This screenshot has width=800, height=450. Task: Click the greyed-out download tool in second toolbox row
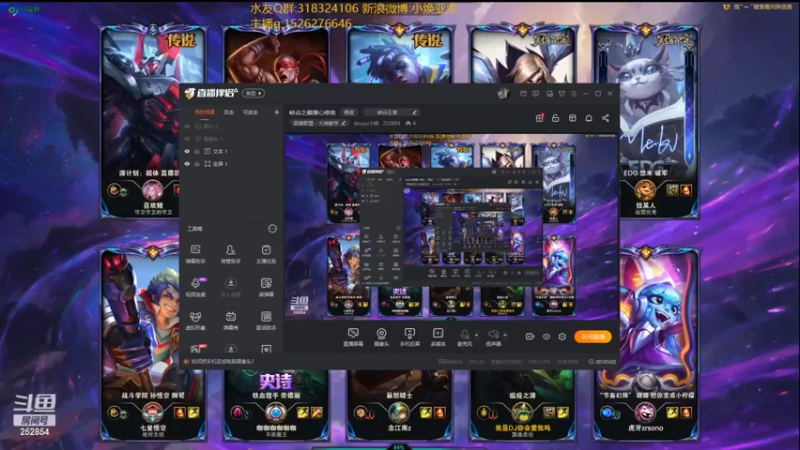(231, 287)
